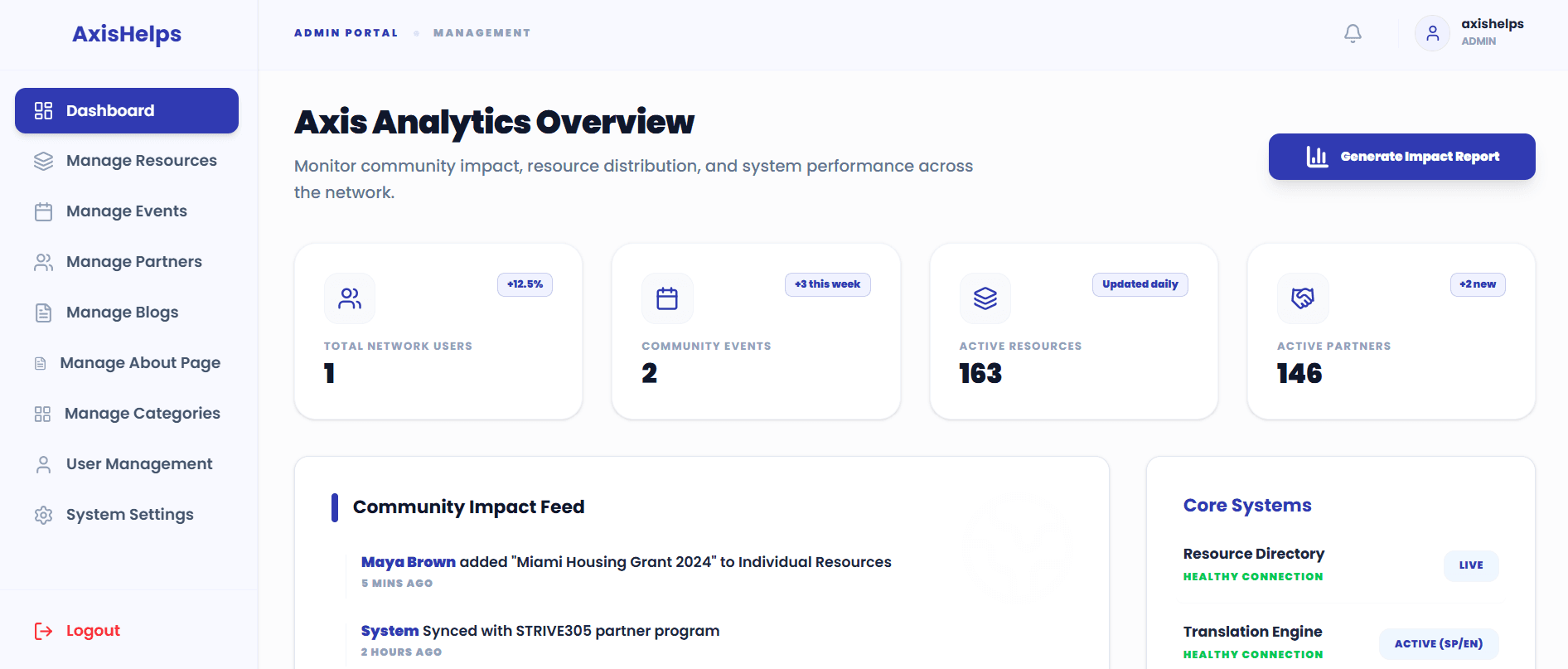The height and width of the screenshot is (669, 1568).
Task: Click the Admin Portal breadcrumb
Action: (x=346, y=33)
